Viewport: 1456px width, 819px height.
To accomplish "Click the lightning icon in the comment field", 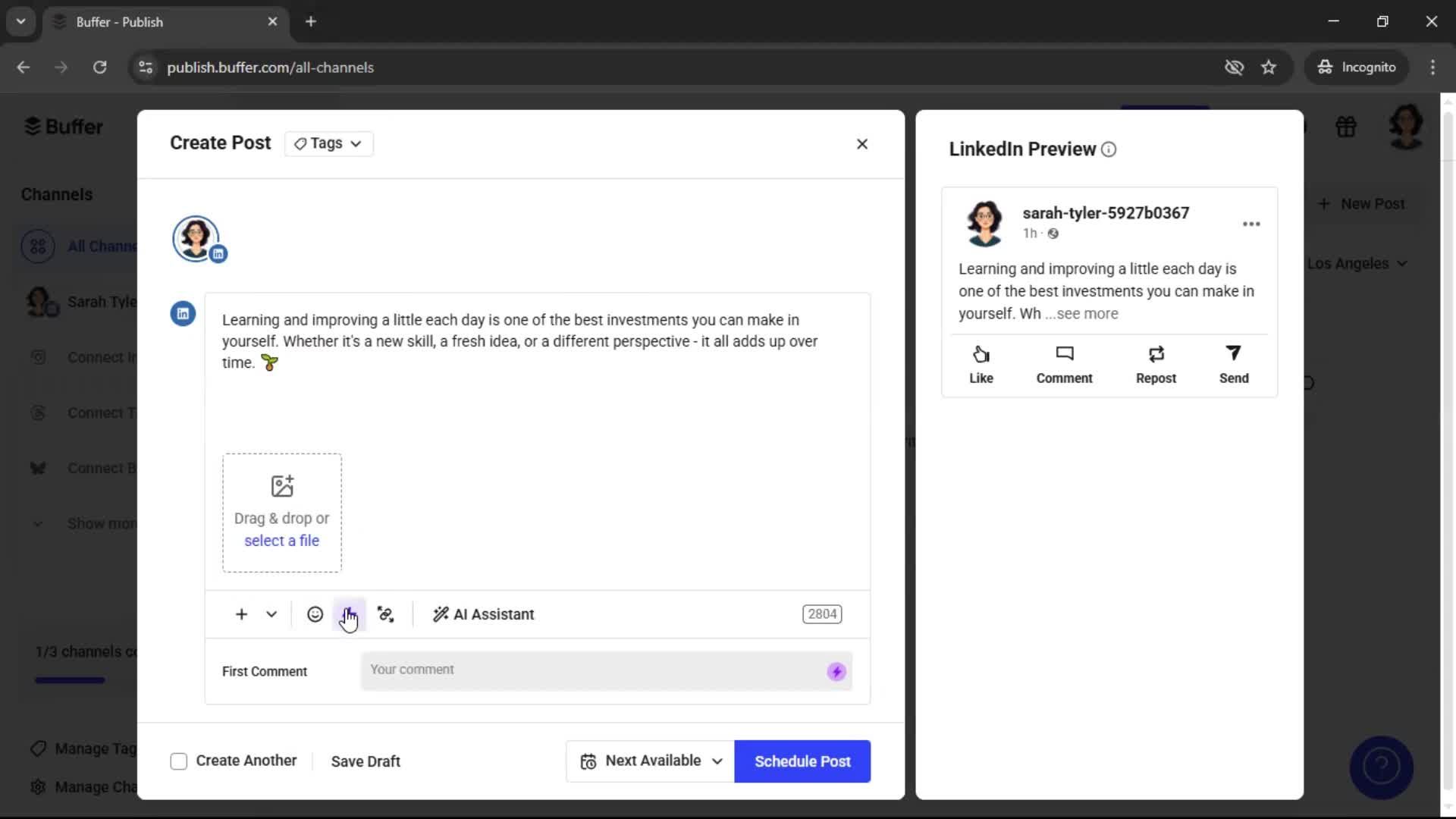I will [835, 671].
